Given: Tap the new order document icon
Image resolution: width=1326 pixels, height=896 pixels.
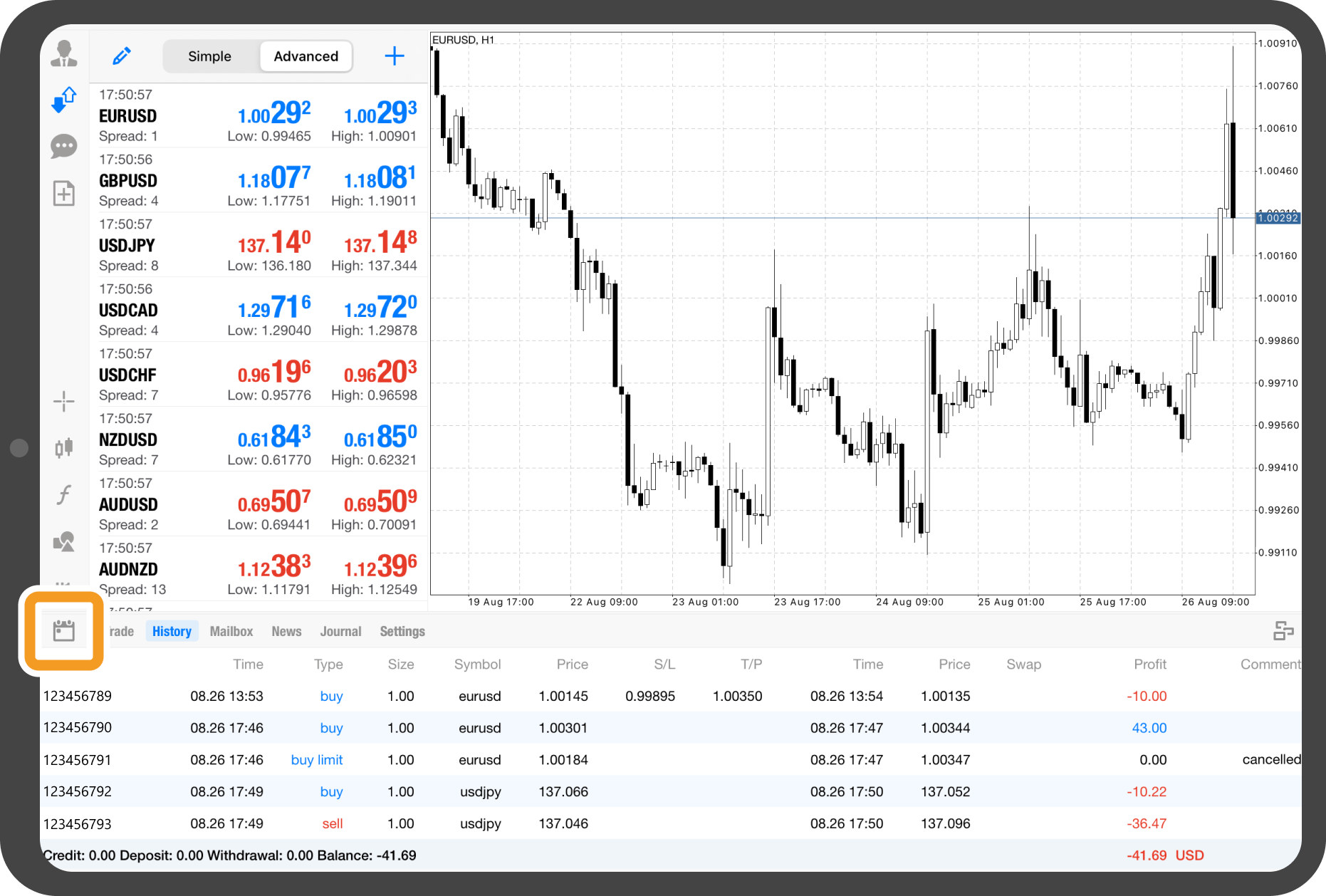Looking at the screenshot, I should tap(64, 193).
